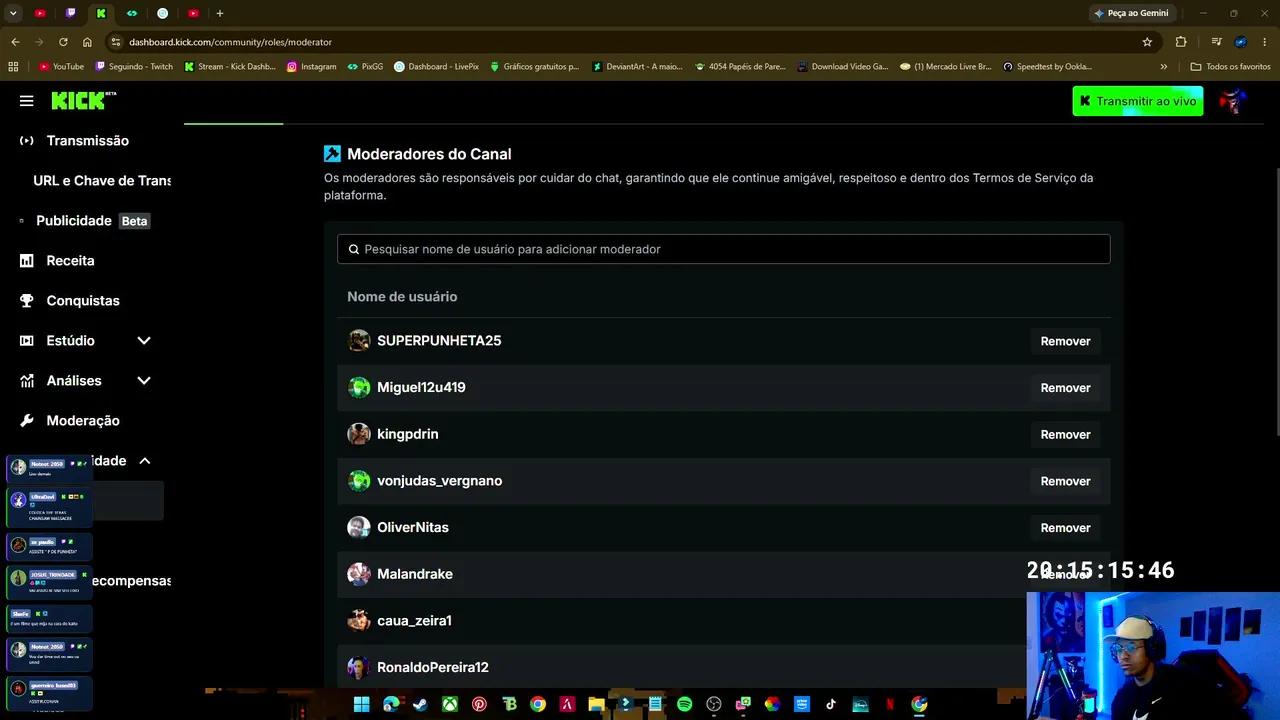
Task: Open the Instagram bookmark
Action: pos(311,67)
